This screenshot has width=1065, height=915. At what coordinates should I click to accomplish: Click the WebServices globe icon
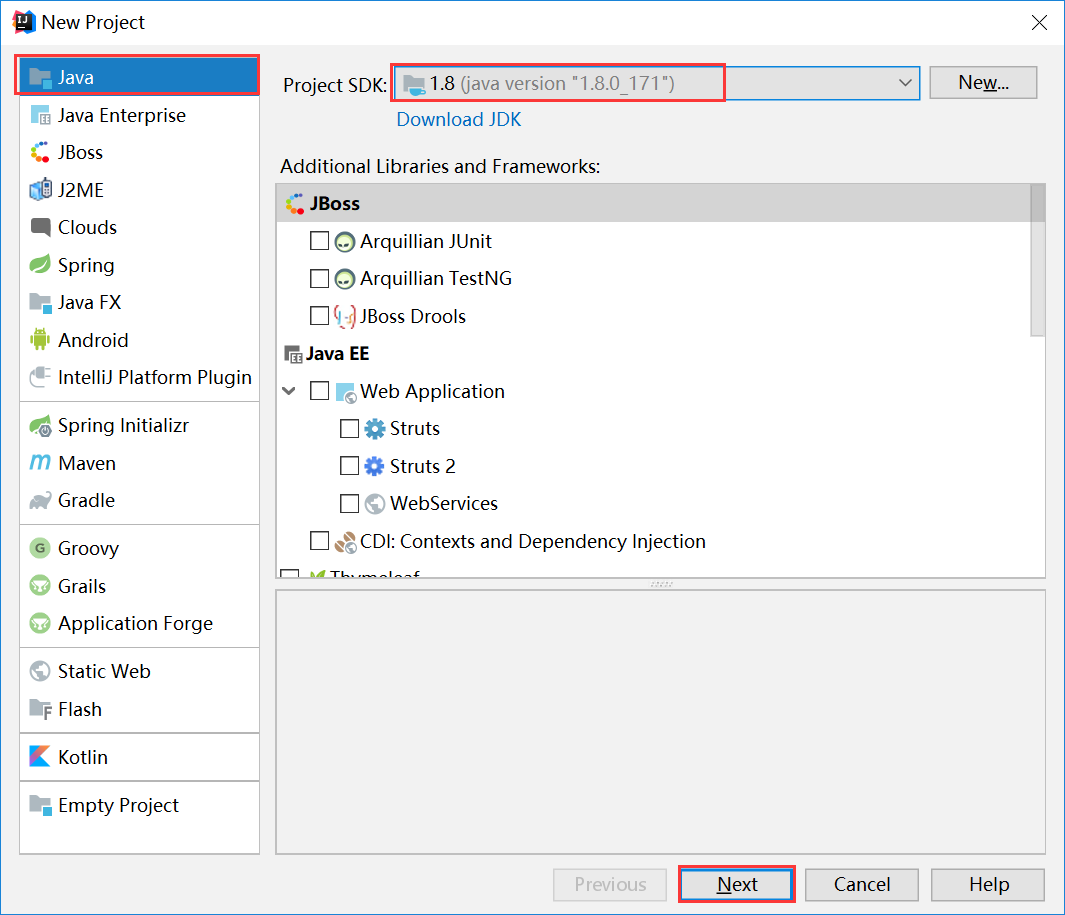pos(374,503)
